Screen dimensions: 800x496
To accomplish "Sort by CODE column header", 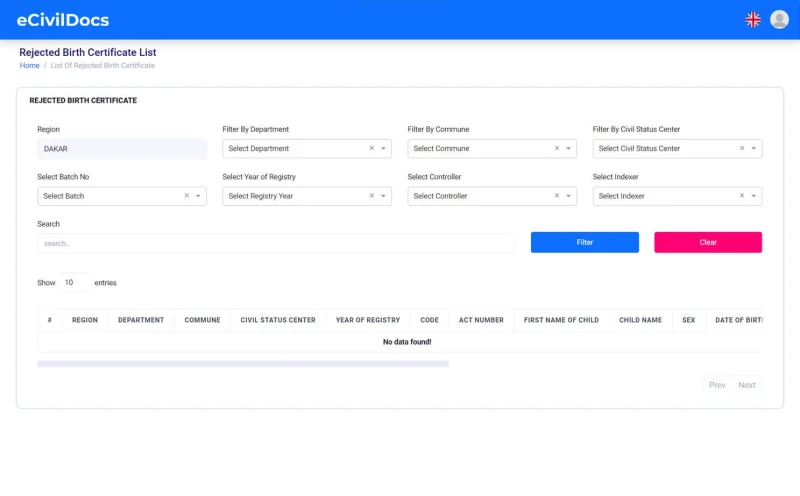I will (429, 320).
